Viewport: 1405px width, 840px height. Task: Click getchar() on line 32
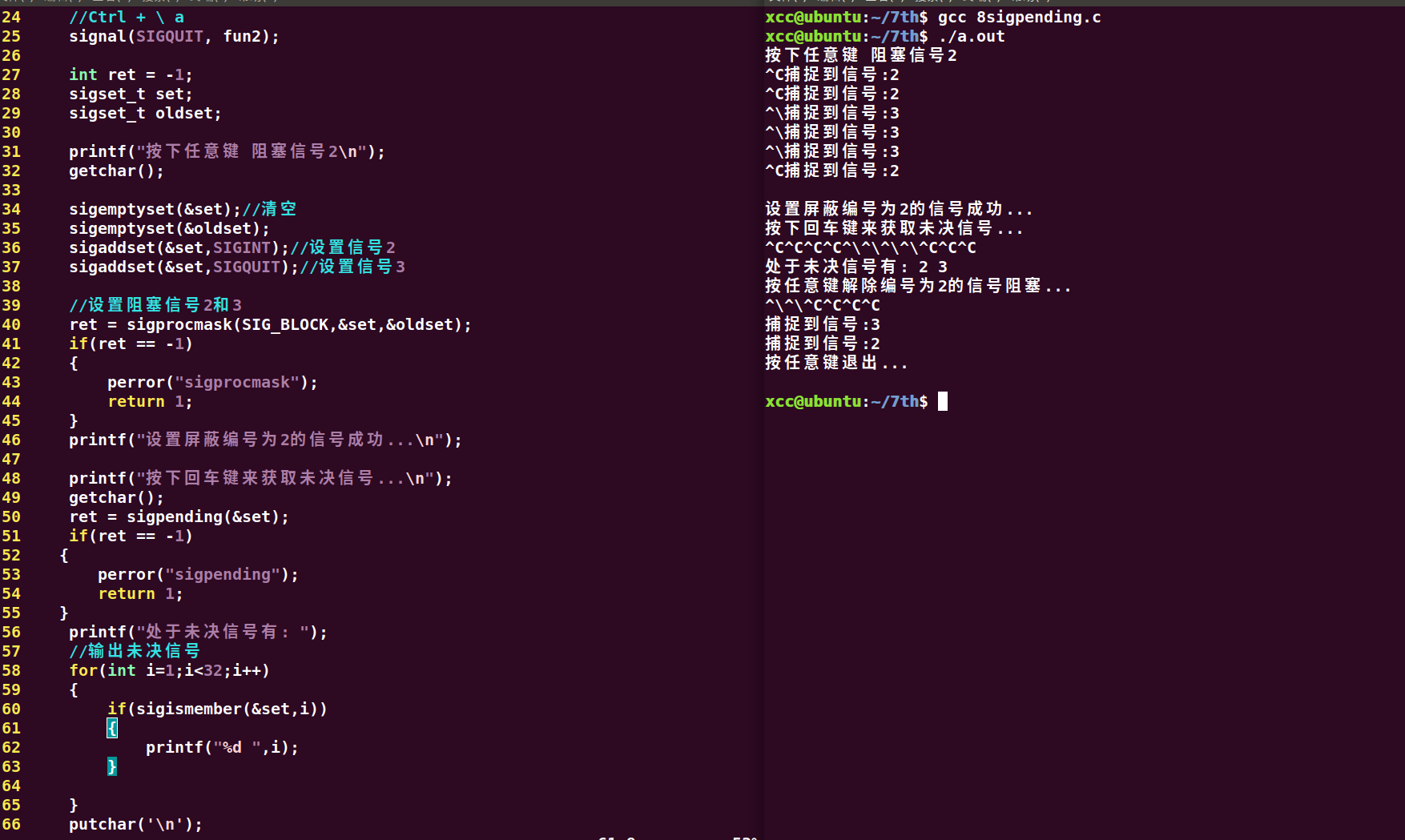click(x=116, y=171)
